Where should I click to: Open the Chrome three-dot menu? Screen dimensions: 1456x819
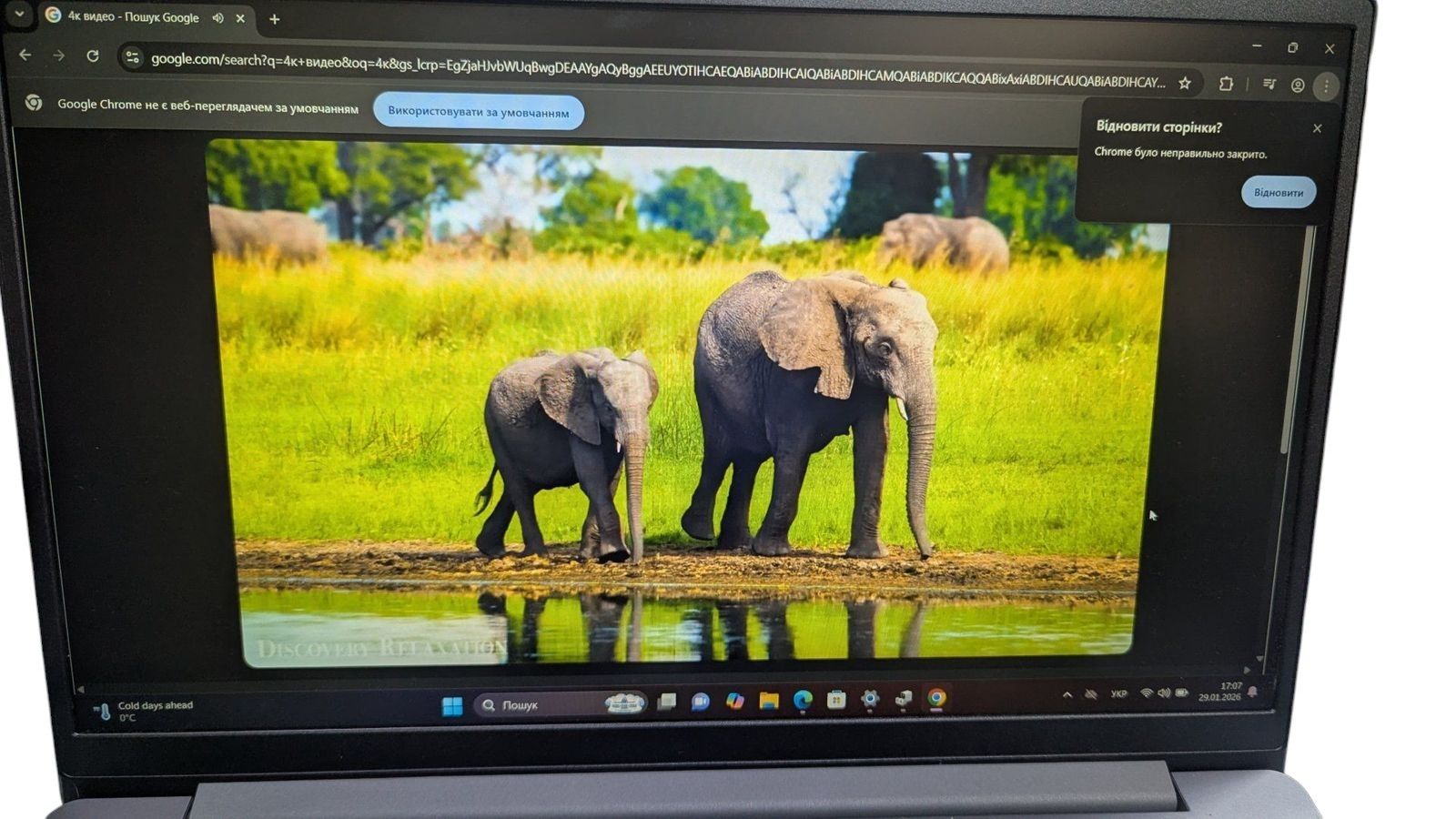point(1326,86)
